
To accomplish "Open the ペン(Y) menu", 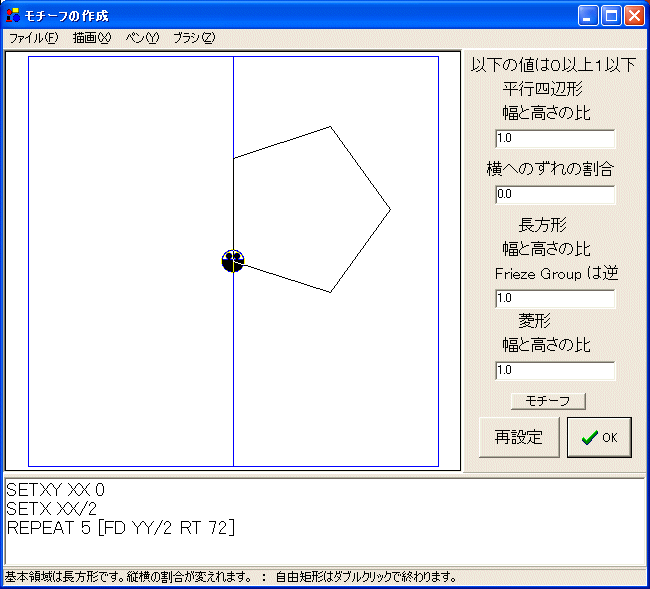I will (142, 38).
